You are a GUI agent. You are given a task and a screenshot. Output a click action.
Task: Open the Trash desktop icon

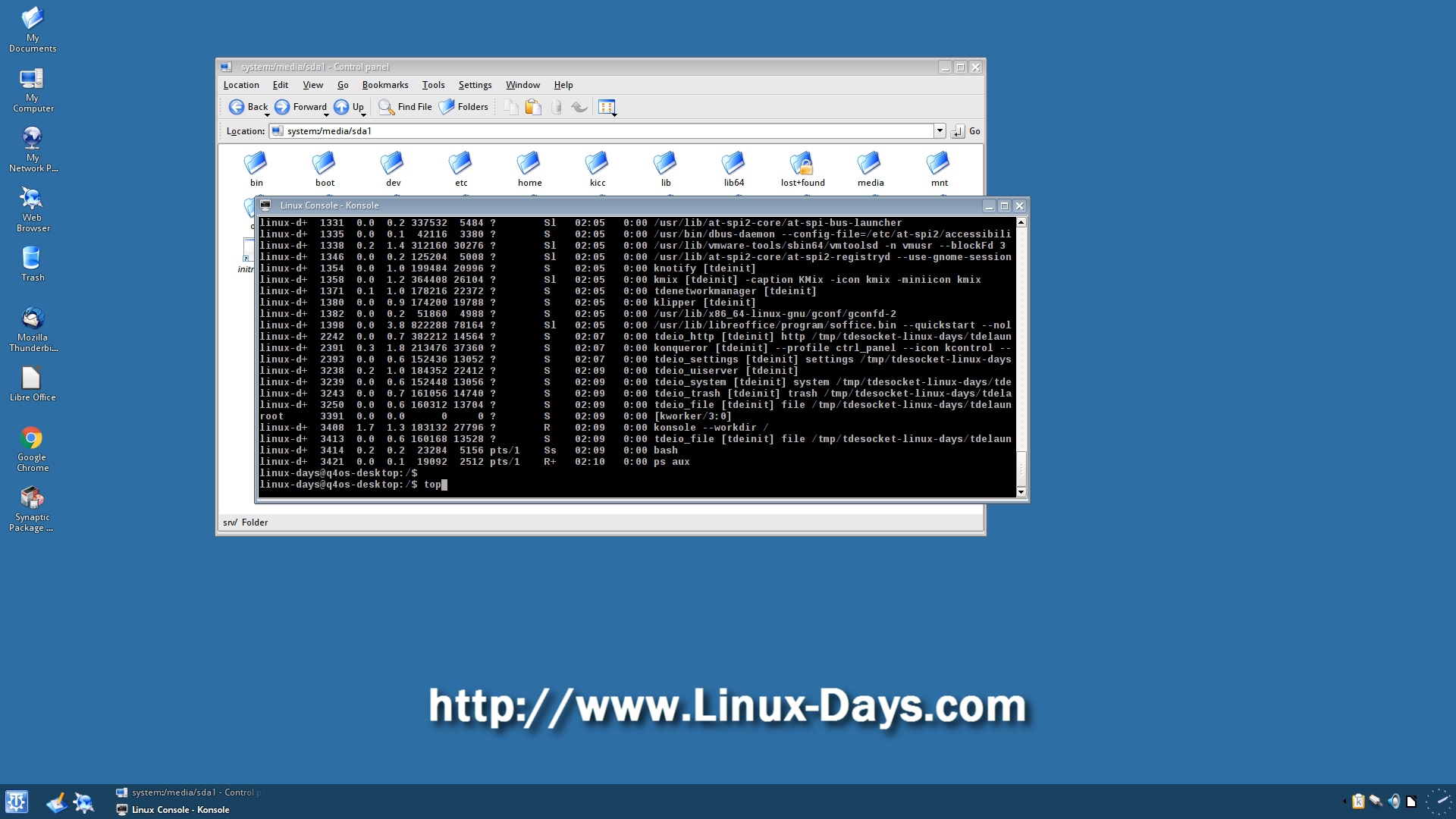tap(32, 265)
